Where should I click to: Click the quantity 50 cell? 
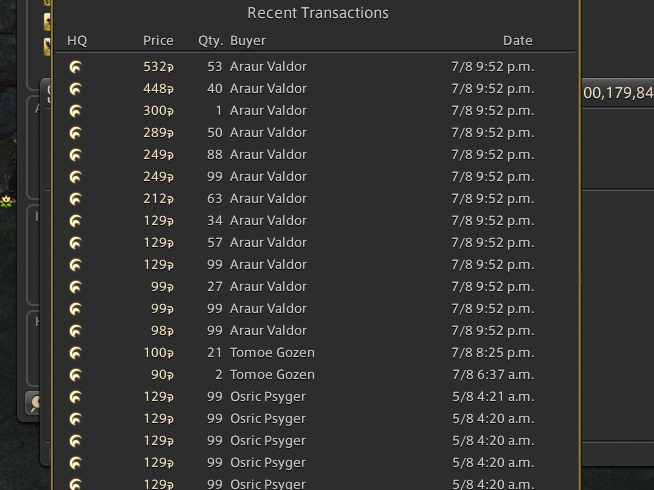(215, 133)
